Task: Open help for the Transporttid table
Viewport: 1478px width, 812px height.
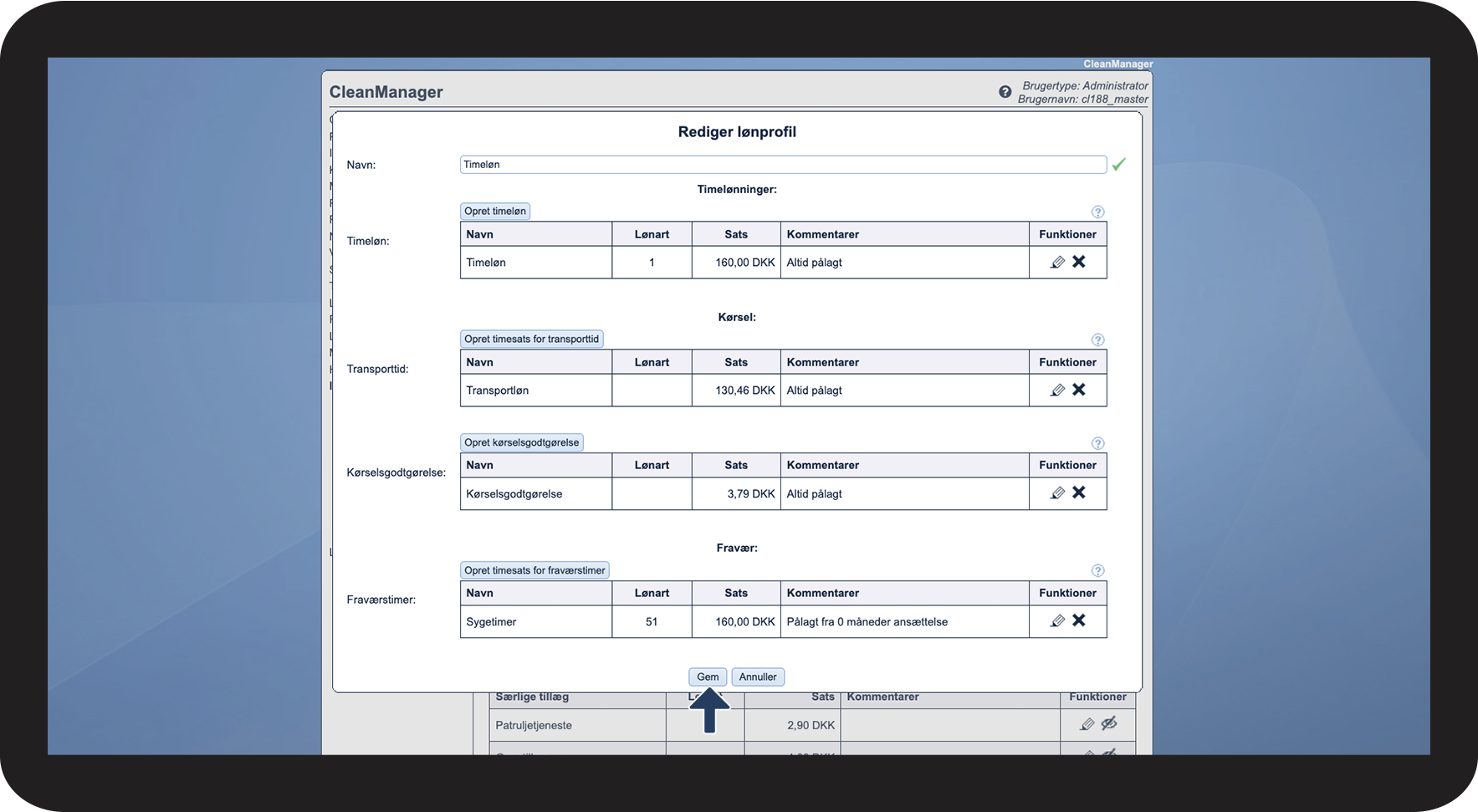Action: coord(1097,340)
